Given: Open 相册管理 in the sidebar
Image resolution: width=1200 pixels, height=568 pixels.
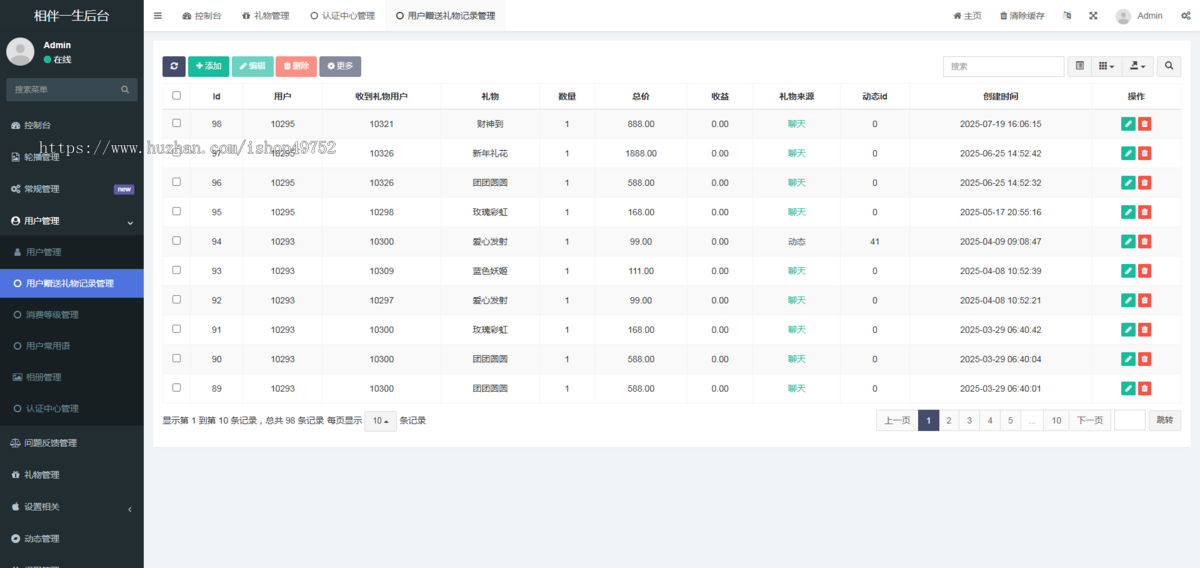Looking at the screenshot, I should (x=71, y=377).
